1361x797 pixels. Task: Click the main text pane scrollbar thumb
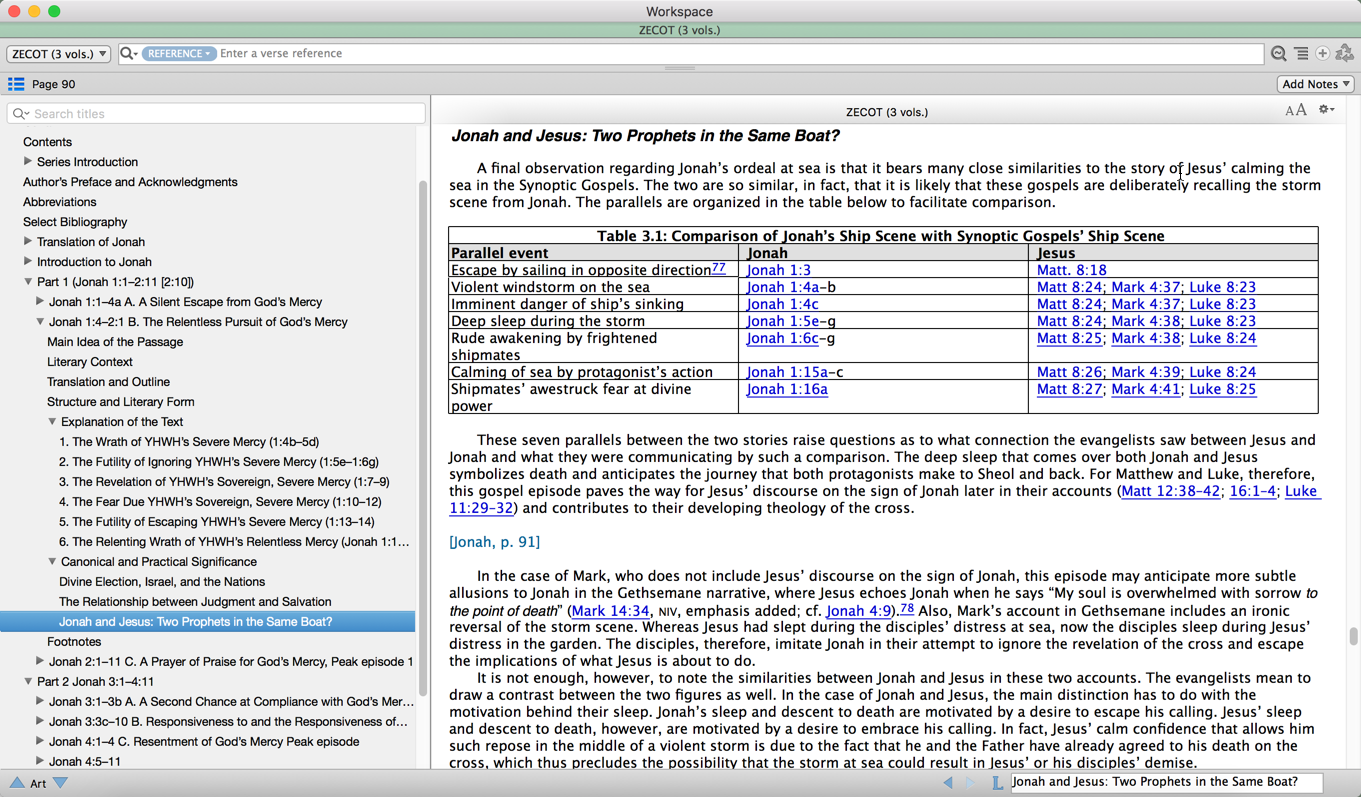1353,636
